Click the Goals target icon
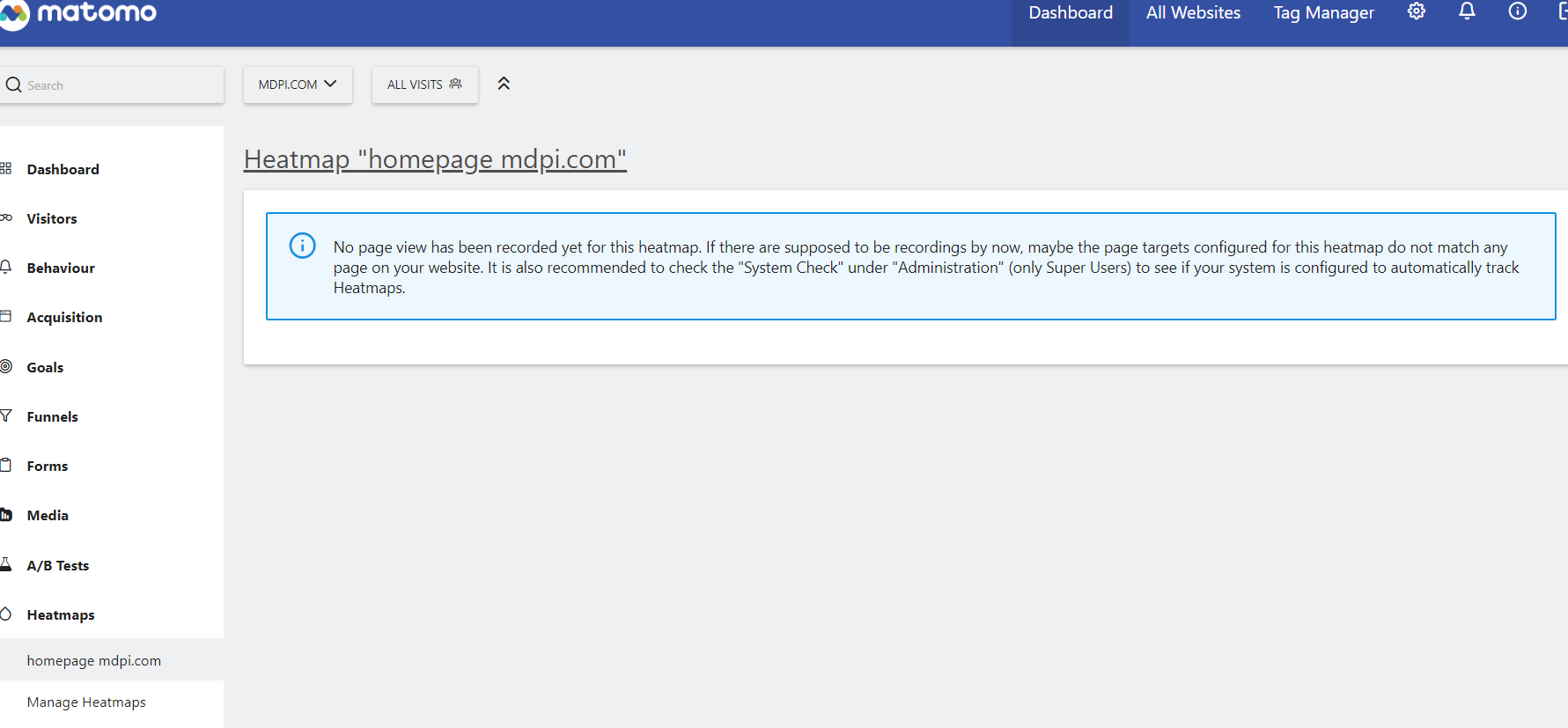This screenshot has height=728, width=1568. [x=6, y=366]
